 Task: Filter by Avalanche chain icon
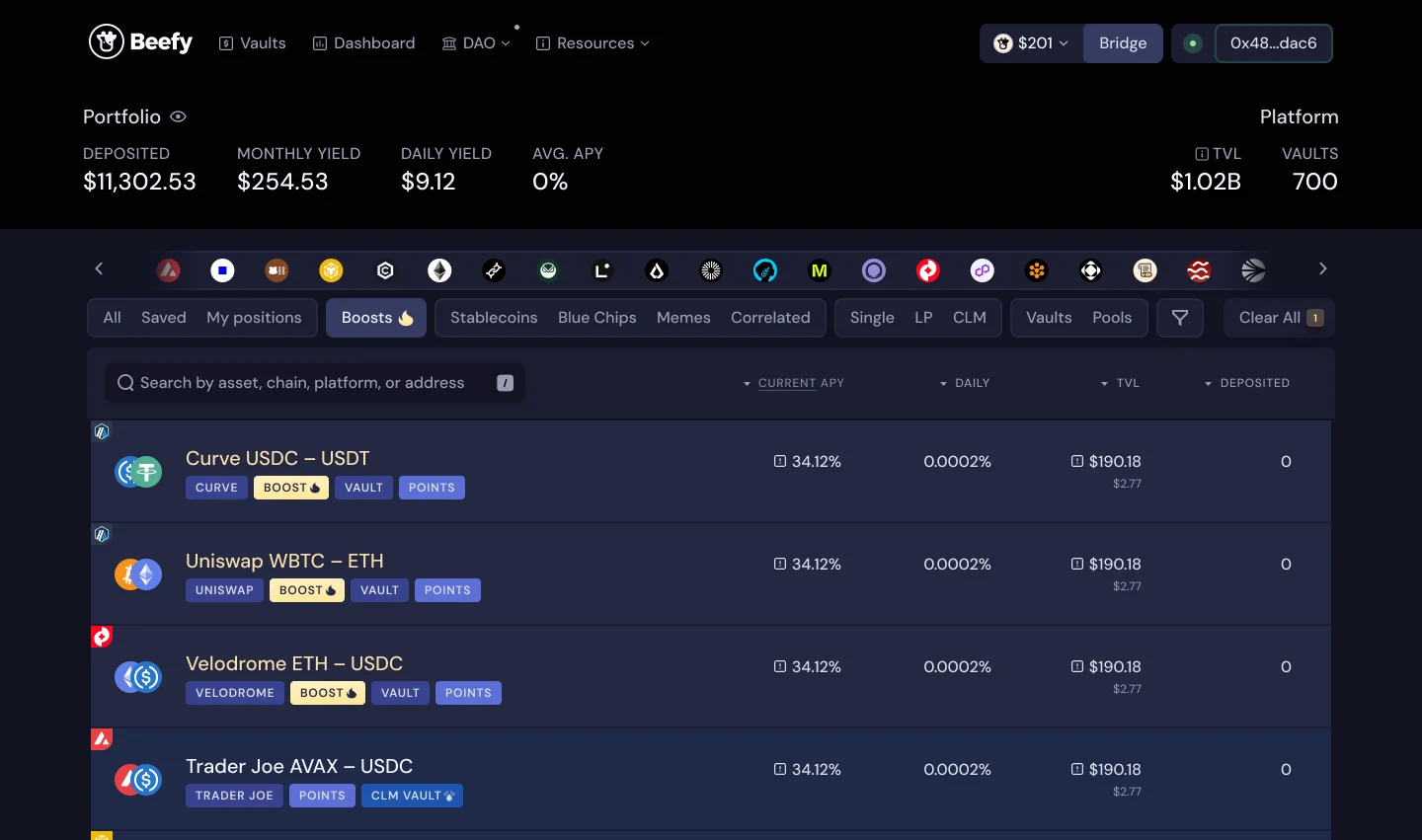coord(169,269)
